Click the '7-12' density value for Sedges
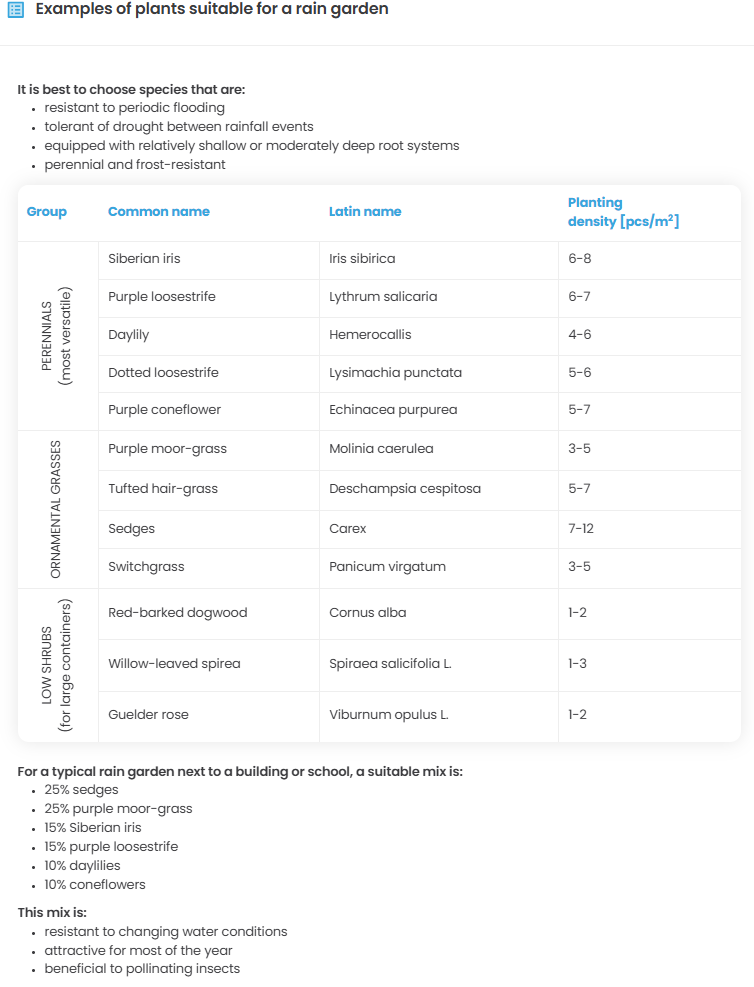Screen dimensions: 754x987 coord(581,529)
